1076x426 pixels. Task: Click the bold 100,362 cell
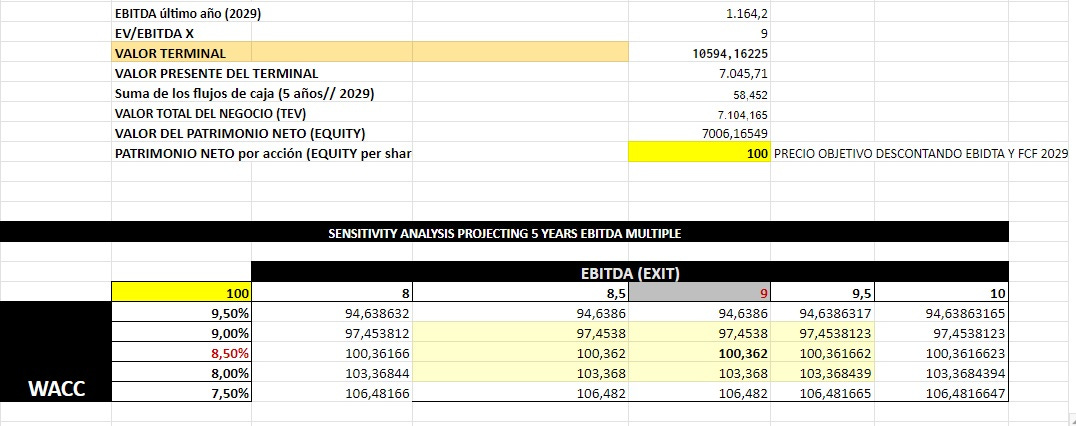tap(699, 353)
